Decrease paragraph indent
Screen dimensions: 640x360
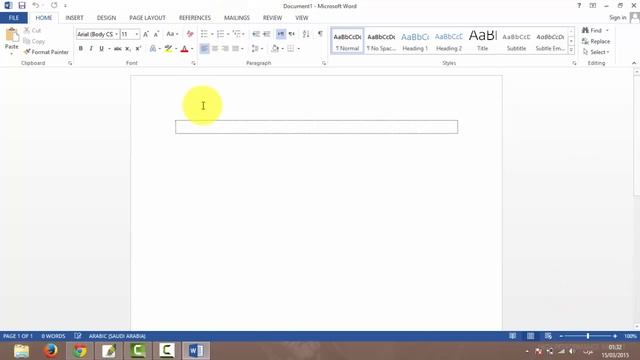256,34
